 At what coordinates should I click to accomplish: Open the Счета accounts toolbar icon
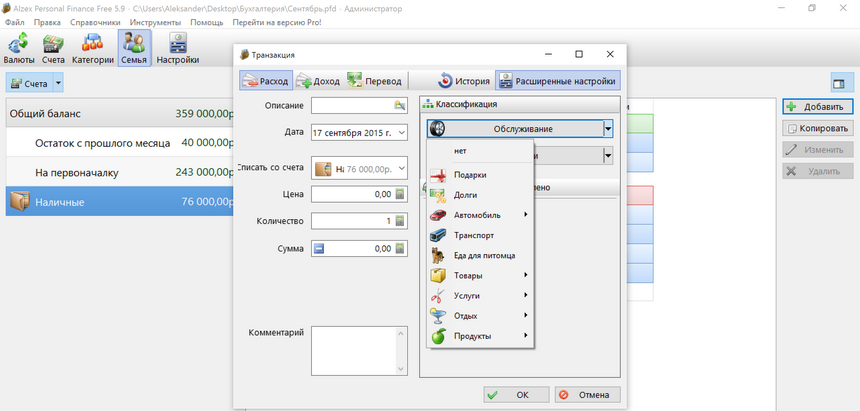click(53, 48)
